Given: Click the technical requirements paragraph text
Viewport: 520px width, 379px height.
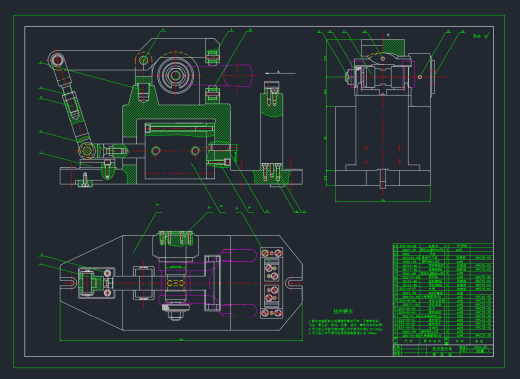Looking at the screenshot, I should [x=346, y=327].
